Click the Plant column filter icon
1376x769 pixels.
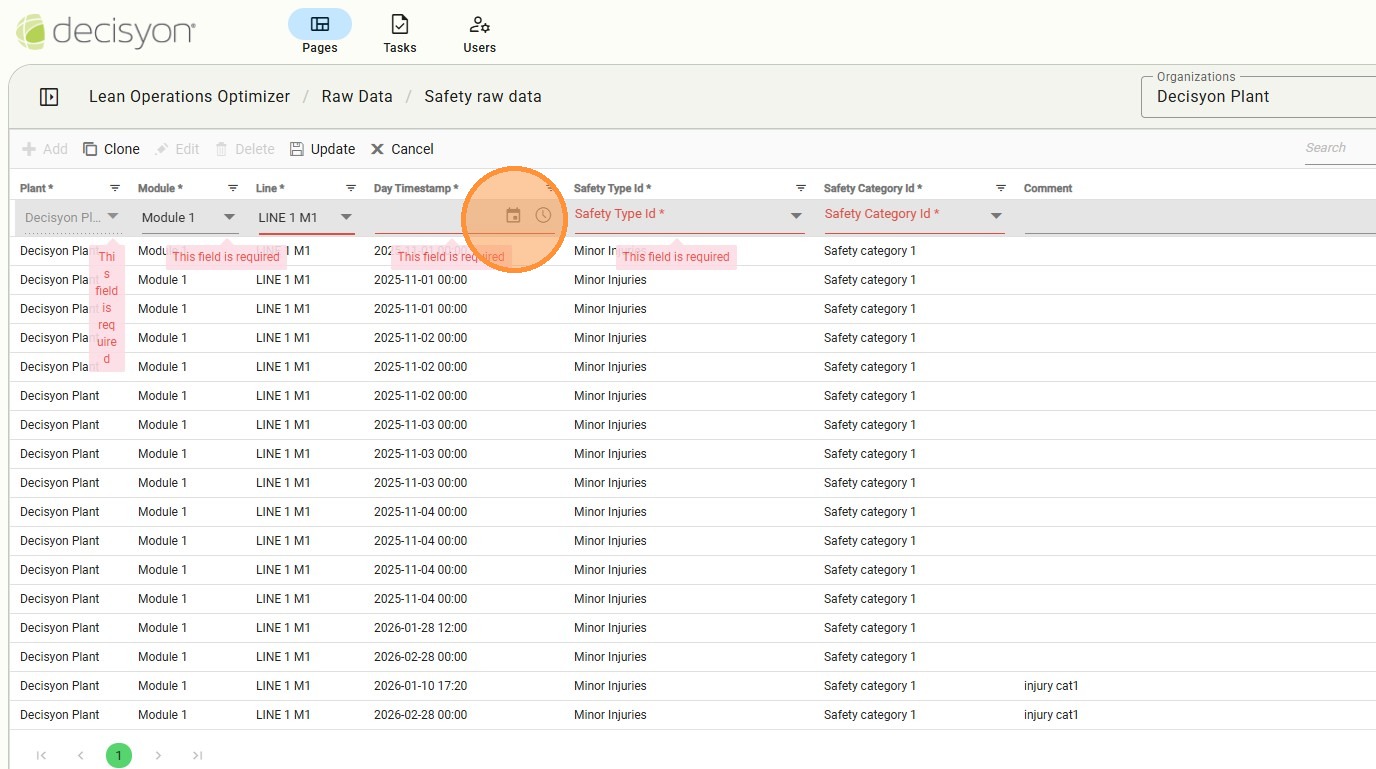tap(115, 188)
